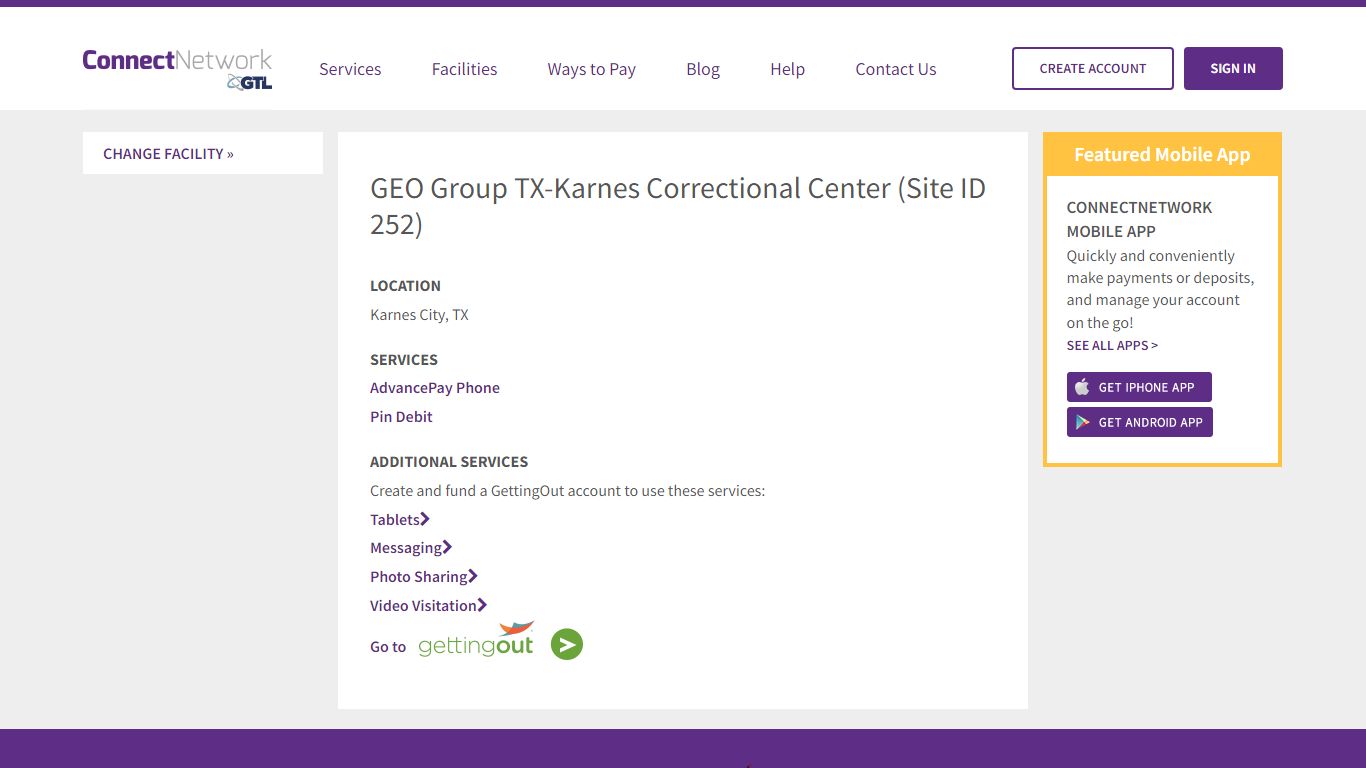Click the ConnectNetwork Mobile App title
This screenshot has height=768, width=1366.
click(x=1139, y=219)
